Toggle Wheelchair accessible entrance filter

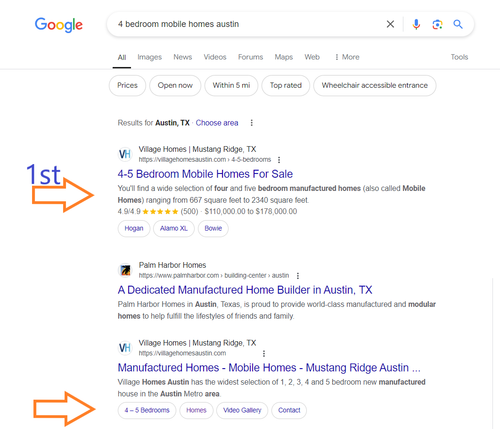[375, 85]
